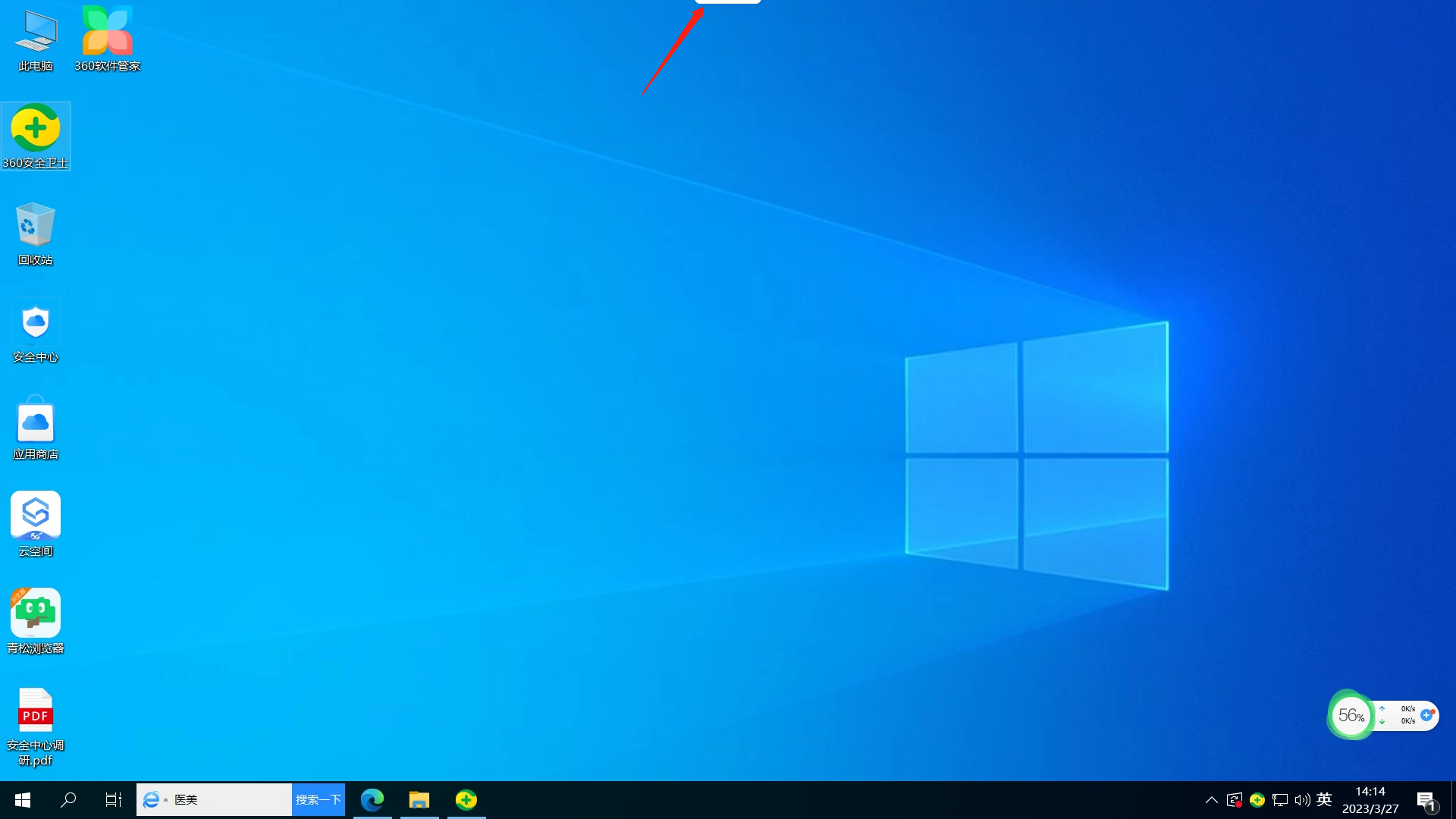
Task: Click the 360 taskbar button
Action: click(x=466, y=800)
